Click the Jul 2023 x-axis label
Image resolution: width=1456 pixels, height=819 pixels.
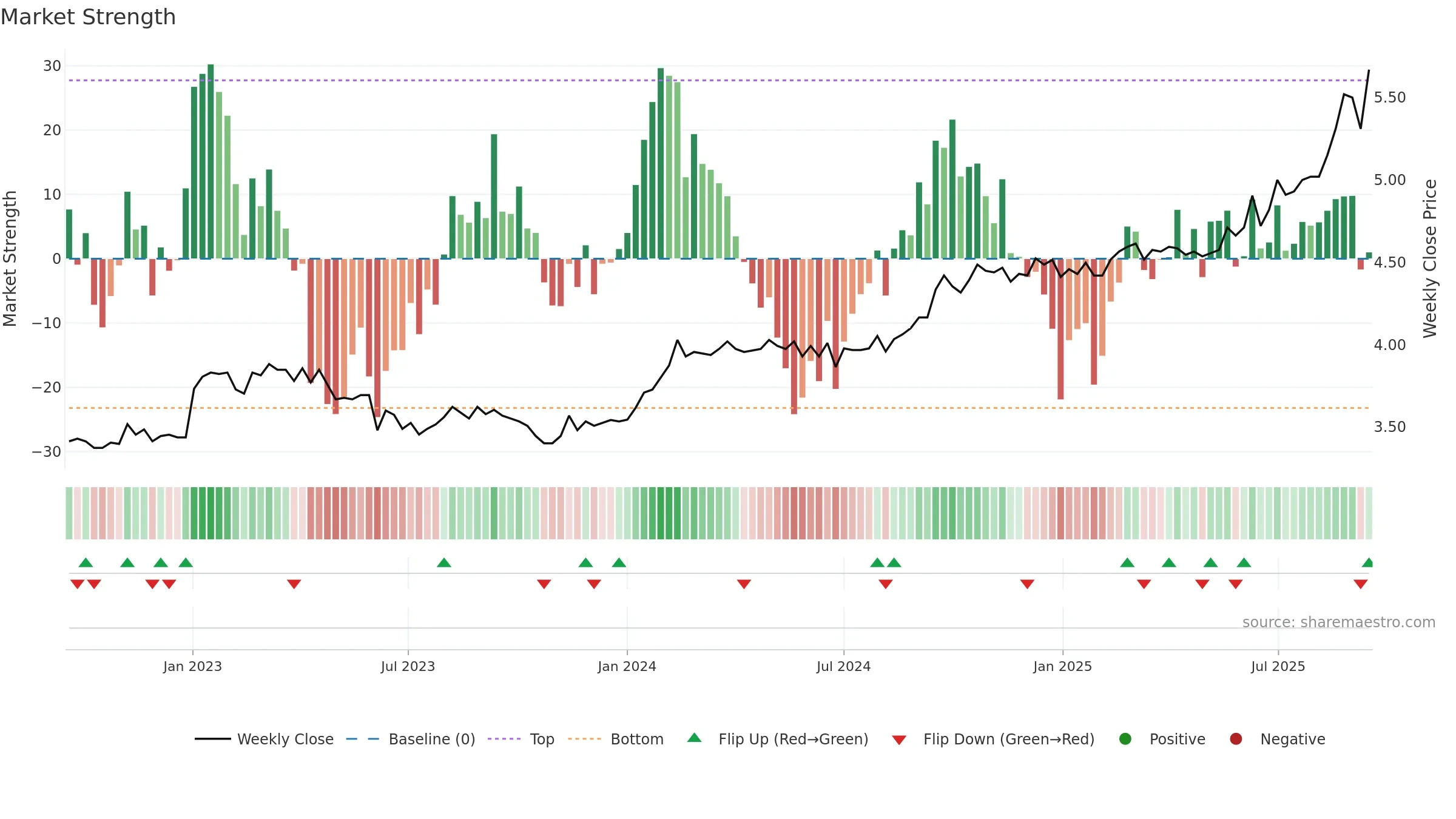pos(408,667)
